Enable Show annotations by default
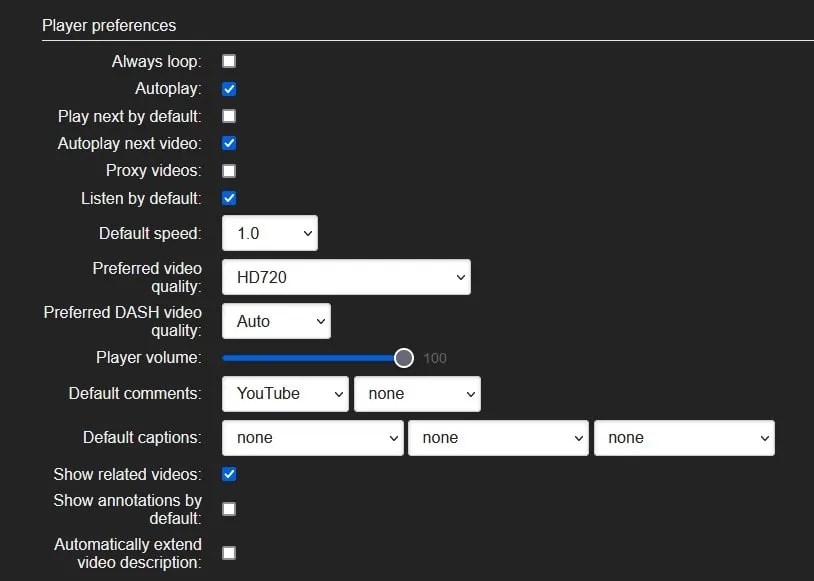Screen dimensions: 814x581 (229, 509)
